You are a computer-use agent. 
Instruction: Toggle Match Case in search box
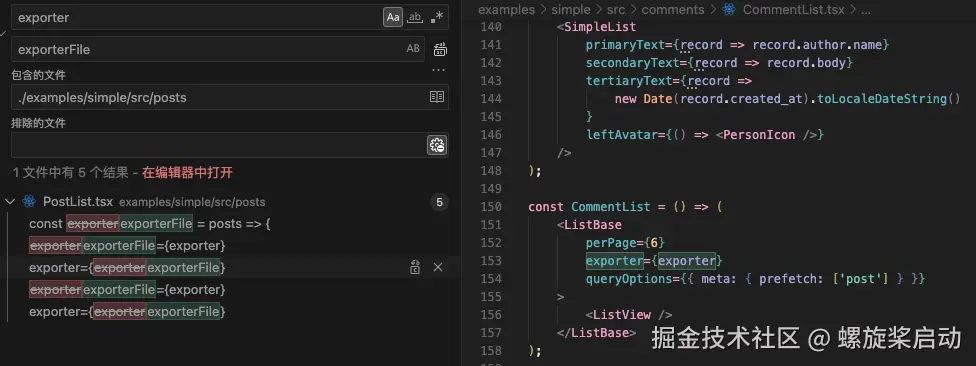click(393, 17)
